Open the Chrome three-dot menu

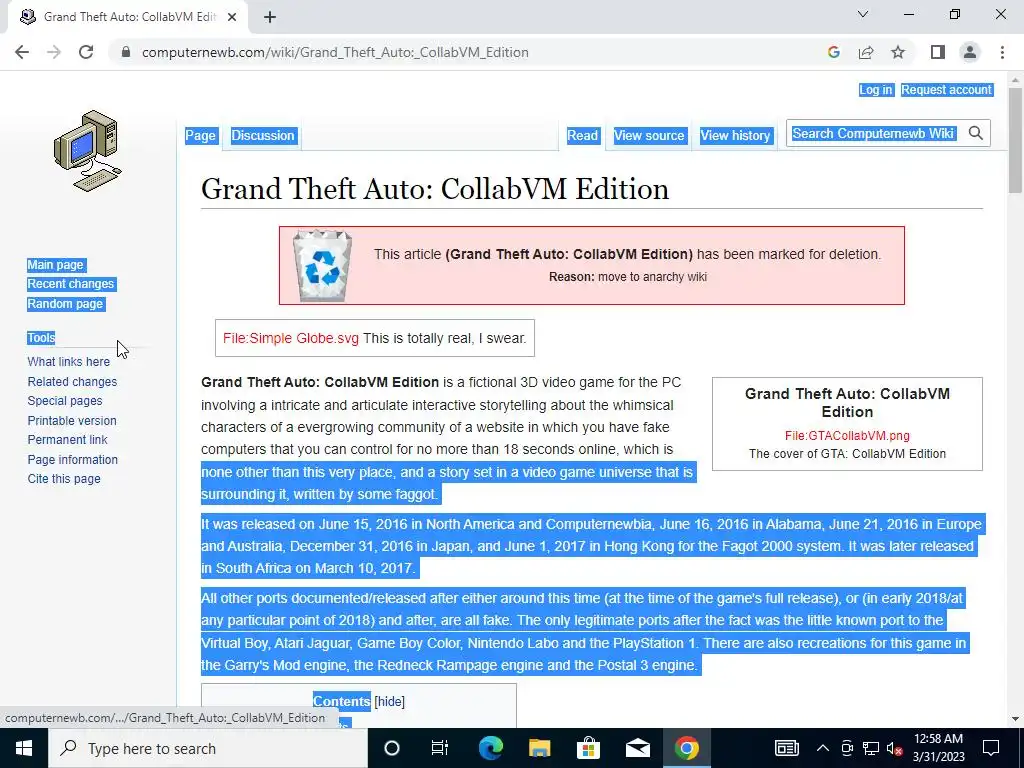[x=1002, y=52]
